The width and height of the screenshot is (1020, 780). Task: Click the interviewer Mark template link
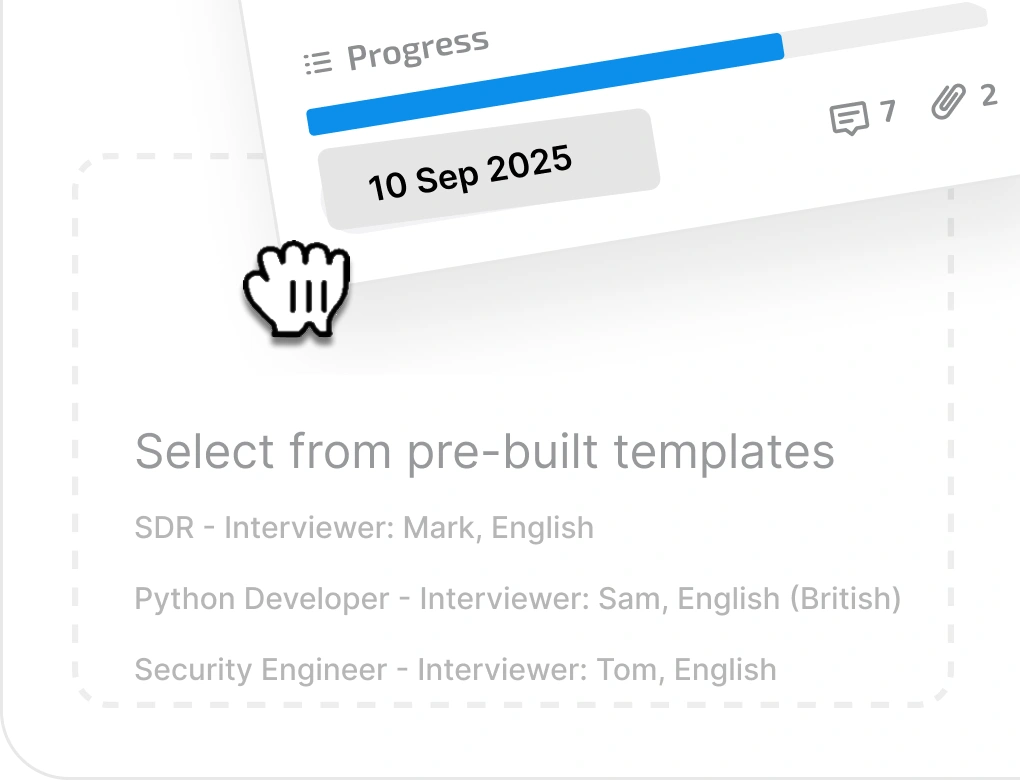364,527
